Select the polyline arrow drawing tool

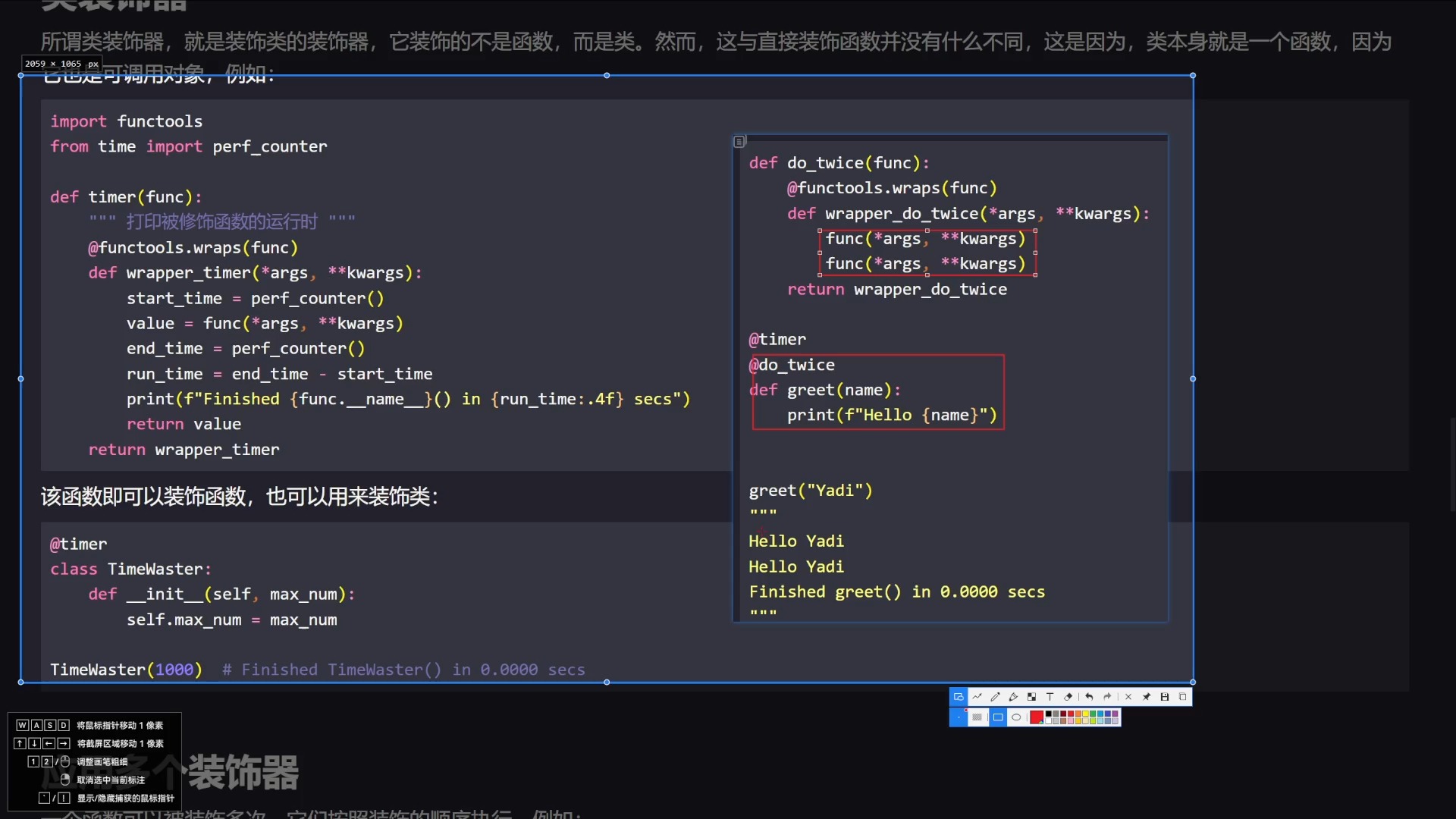977,696
